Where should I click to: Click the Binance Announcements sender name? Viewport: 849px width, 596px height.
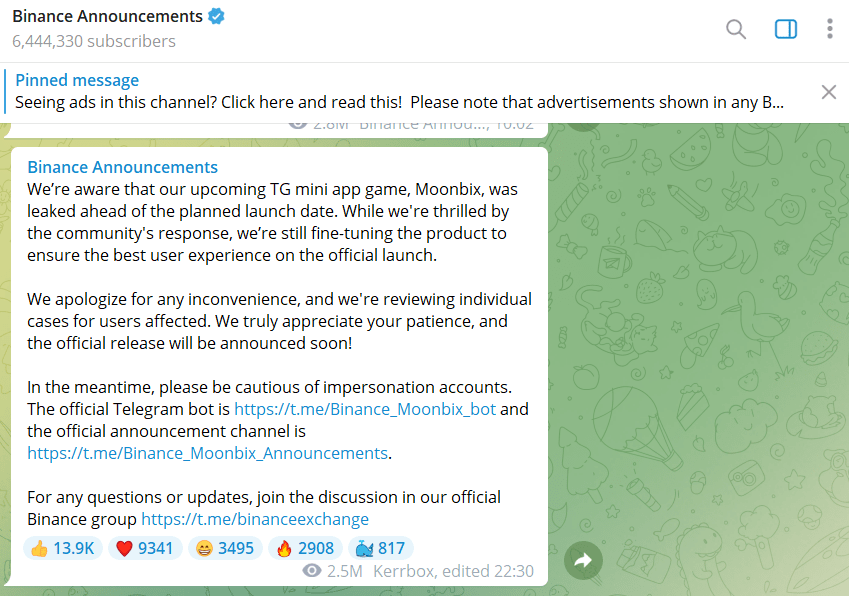122,167
